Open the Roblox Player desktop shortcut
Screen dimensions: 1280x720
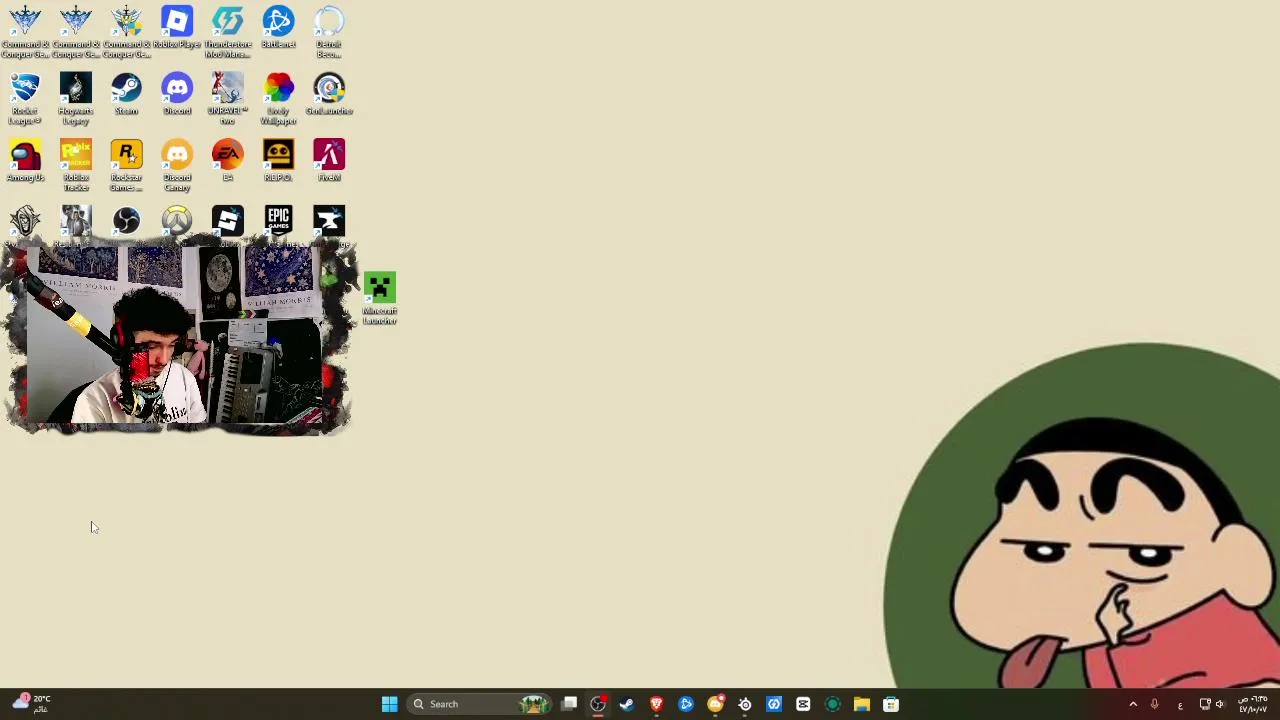click(x=177, y=29)
